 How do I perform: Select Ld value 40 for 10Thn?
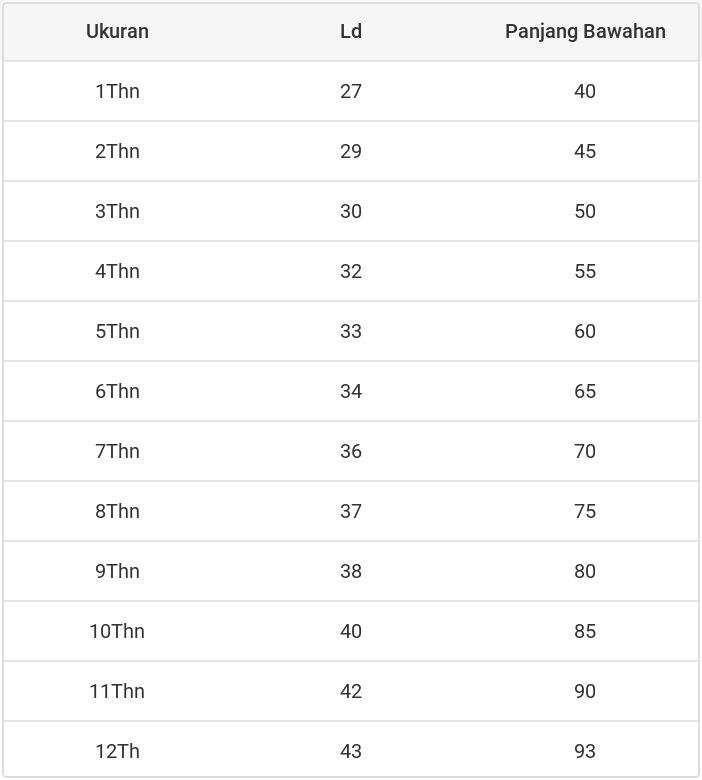[x=350, y=631]
